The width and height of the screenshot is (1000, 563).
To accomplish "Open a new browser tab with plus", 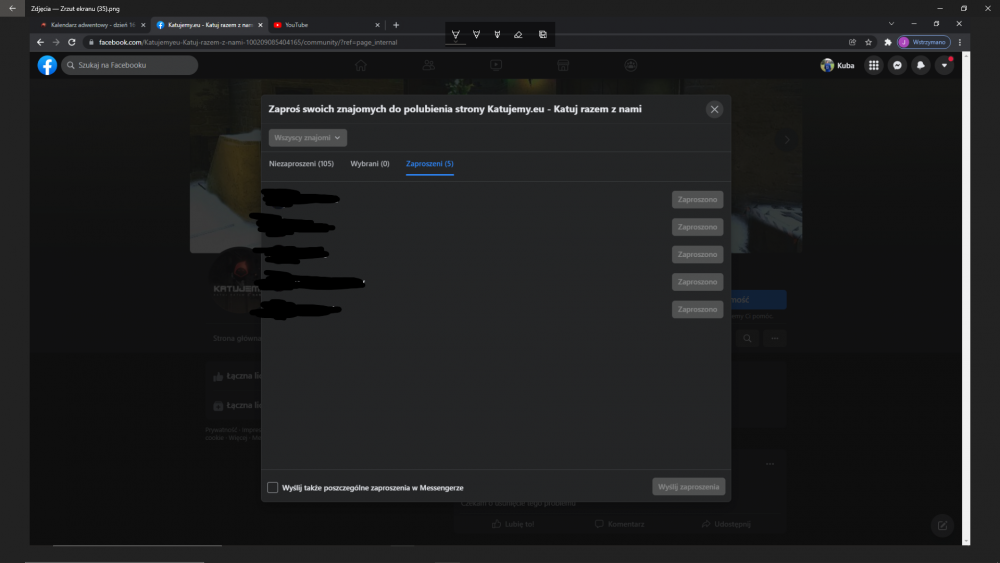I will (x=396, y=25).
